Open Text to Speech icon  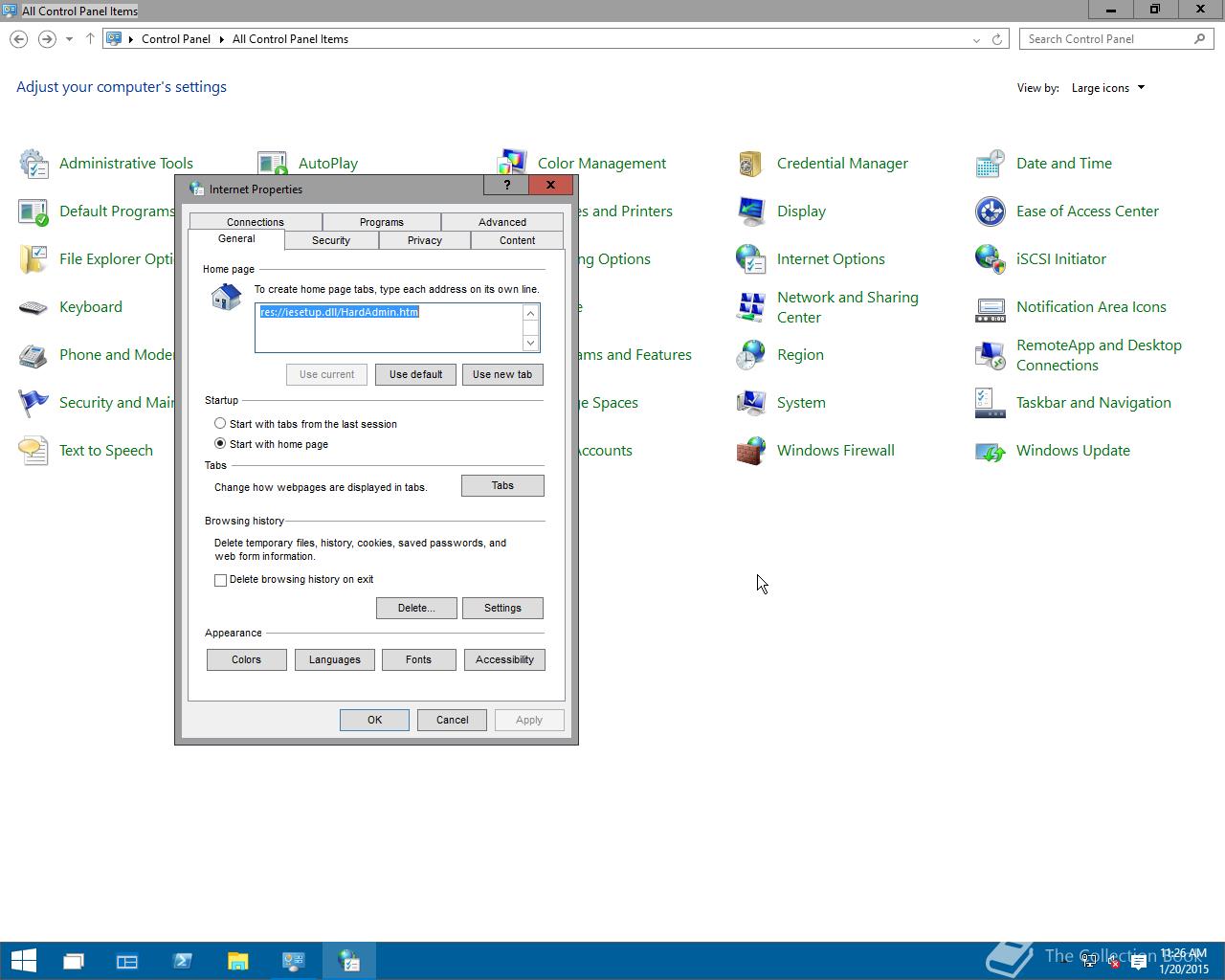(33, 451)
